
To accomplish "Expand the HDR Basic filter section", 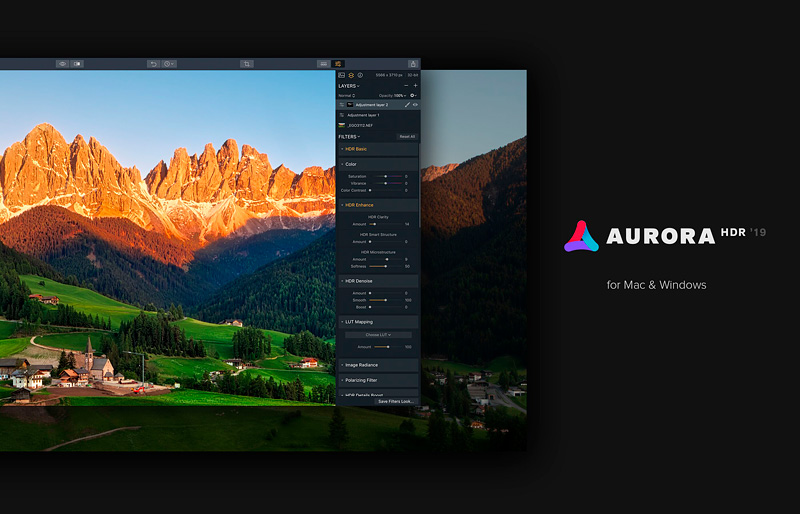I will pos(378,149).
